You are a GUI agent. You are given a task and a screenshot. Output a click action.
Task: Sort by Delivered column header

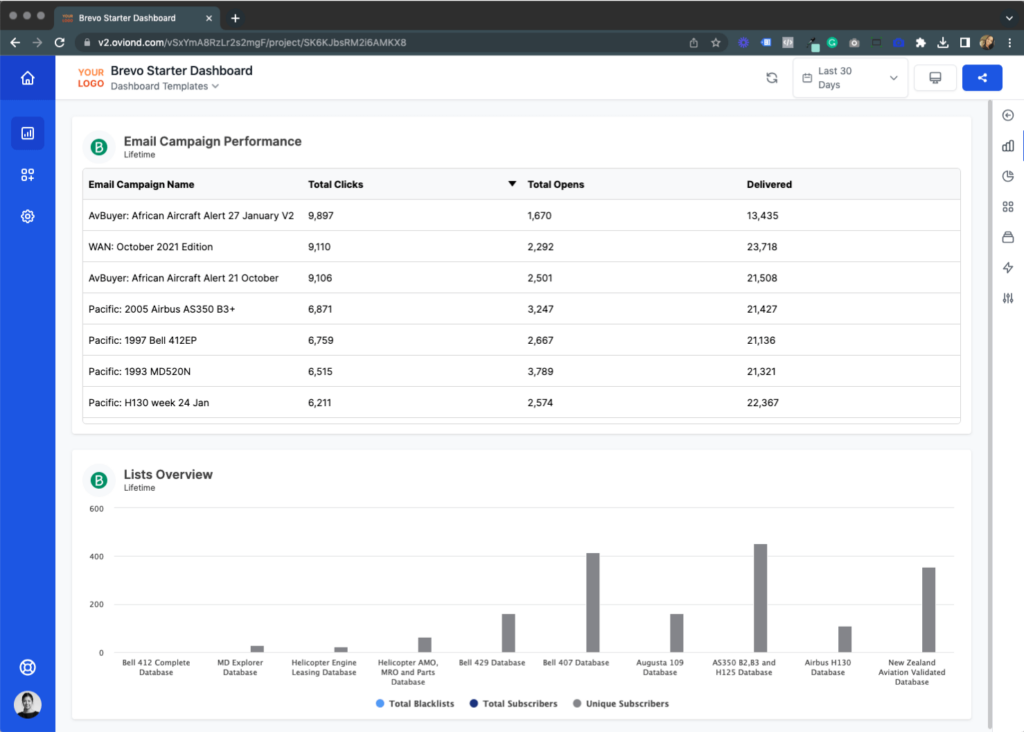click(769, 185)
